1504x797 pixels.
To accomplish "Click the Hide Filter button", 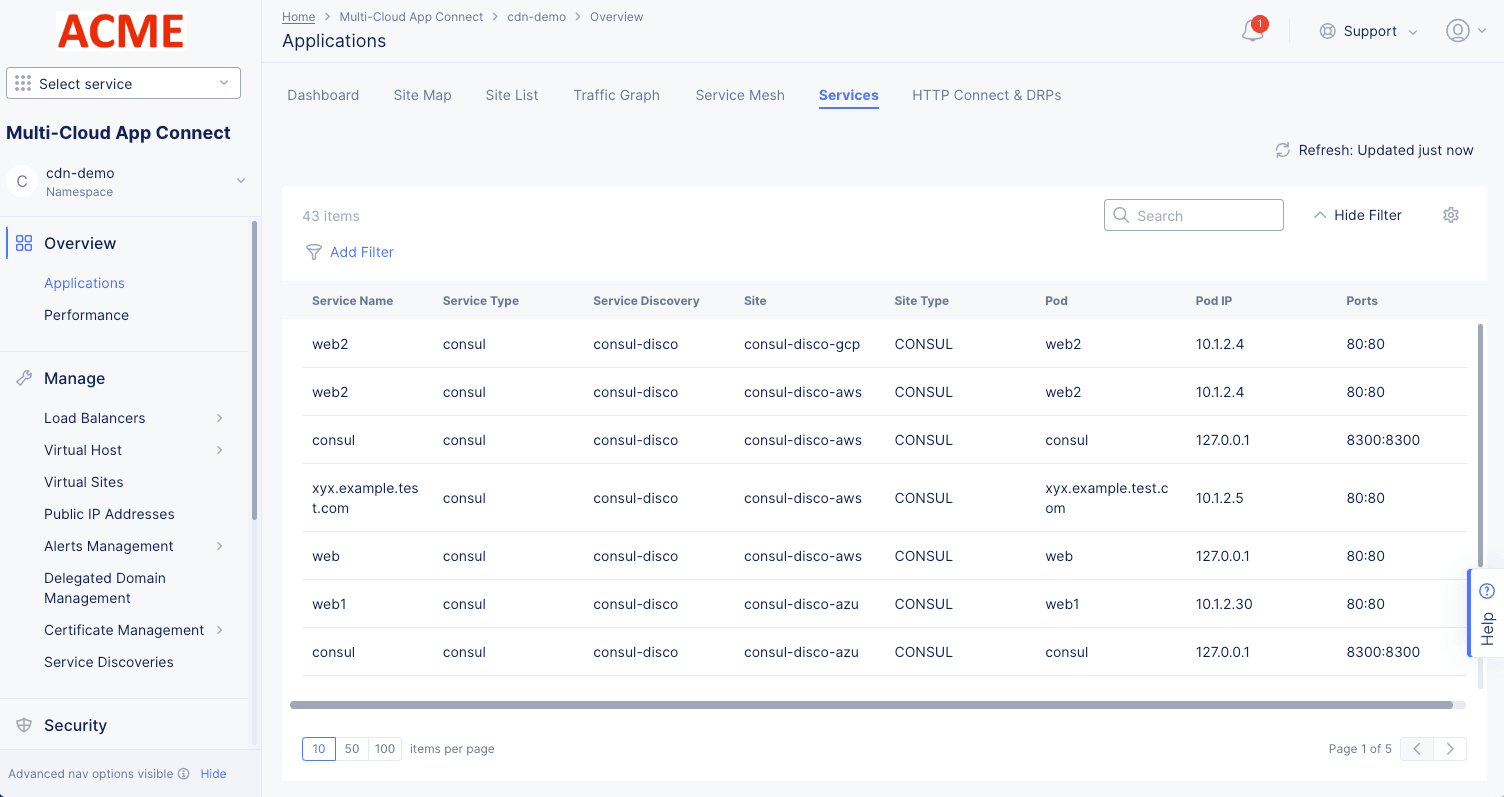I will 1357,215.
